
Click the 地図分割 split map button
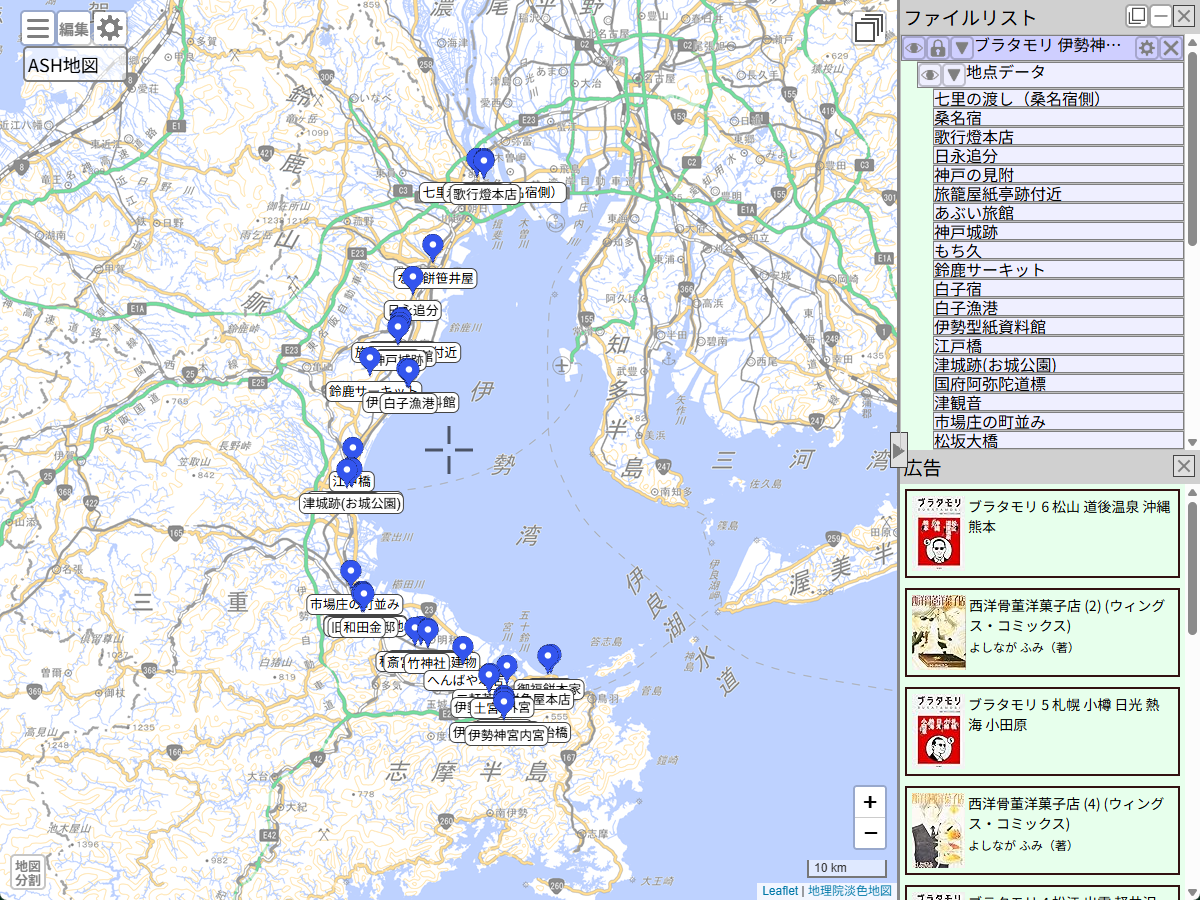click(x=28, y=872)
